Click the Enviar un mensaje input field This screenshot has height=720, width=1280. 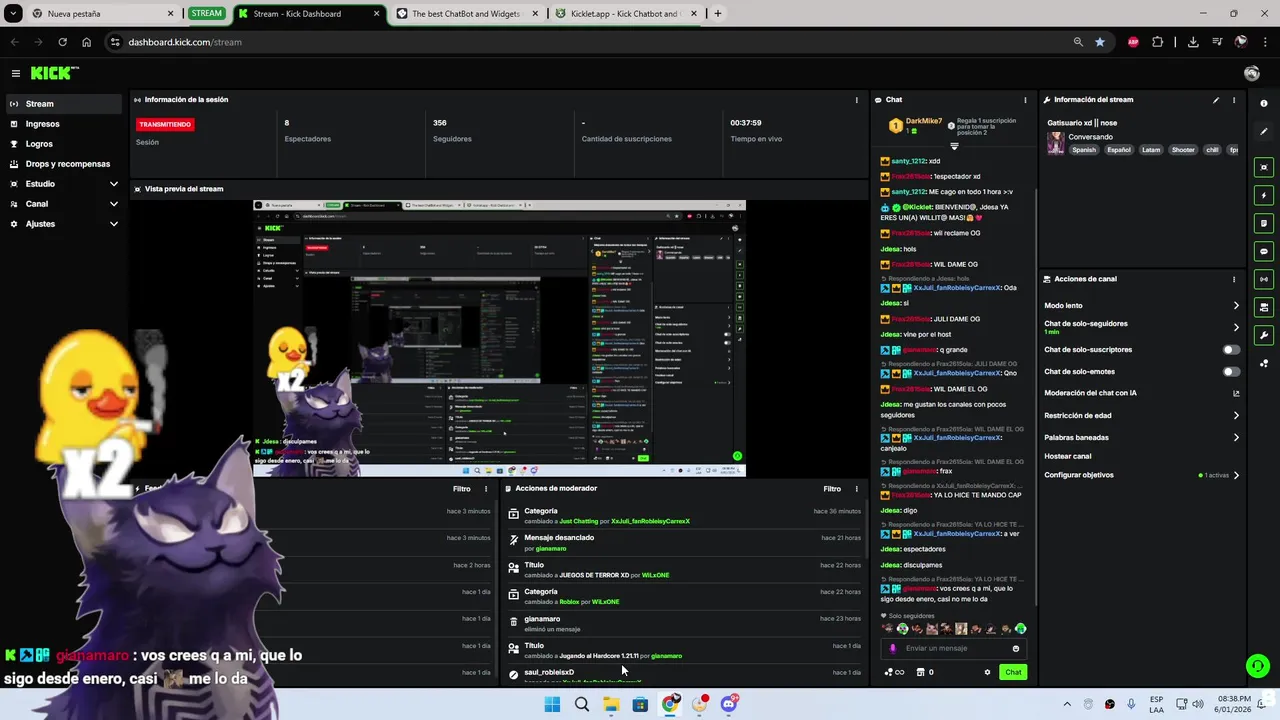click(x=955, y=648)
